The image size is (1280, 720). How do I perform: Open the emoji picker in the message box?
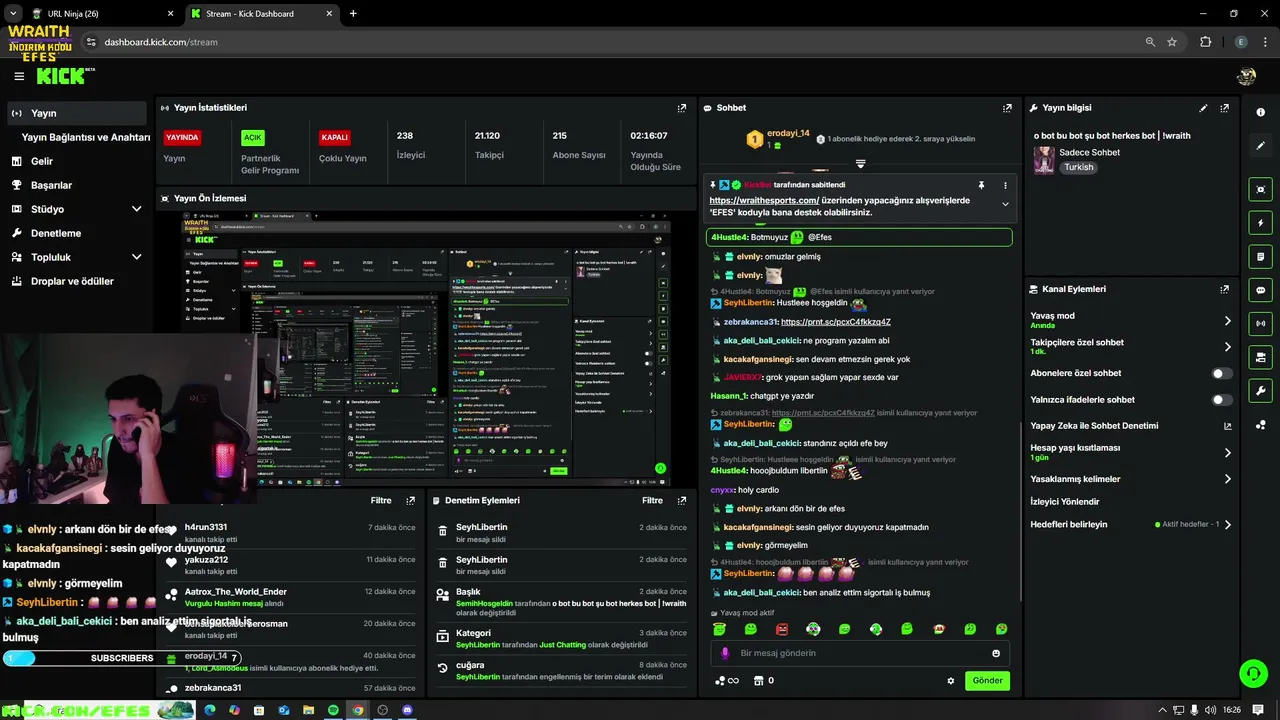coord(996,653)
